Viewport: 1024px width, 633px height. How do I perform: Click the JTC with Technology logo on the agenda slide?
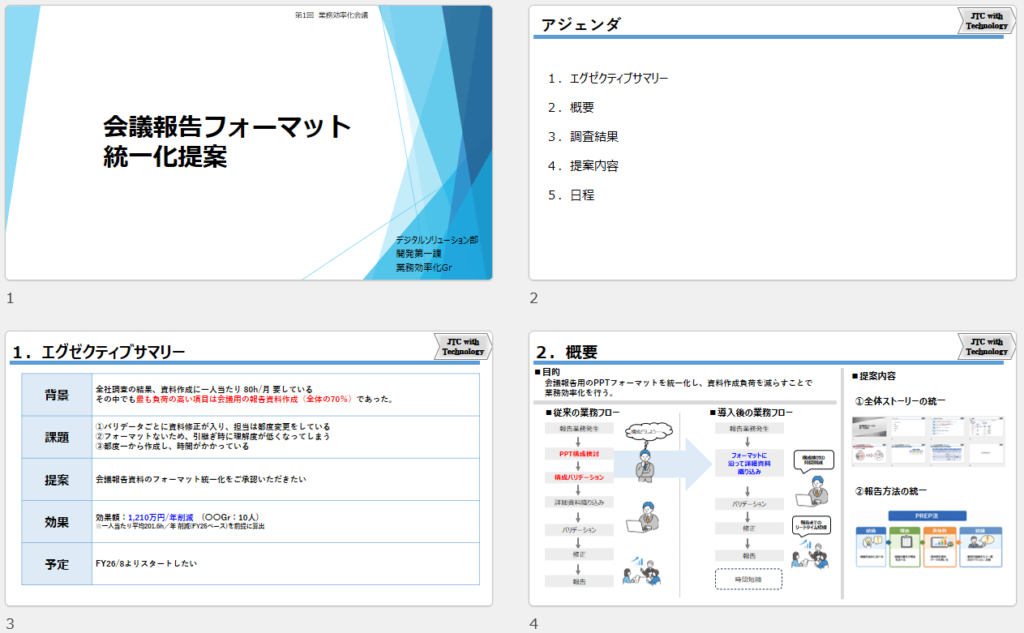[x=987, y=21]
